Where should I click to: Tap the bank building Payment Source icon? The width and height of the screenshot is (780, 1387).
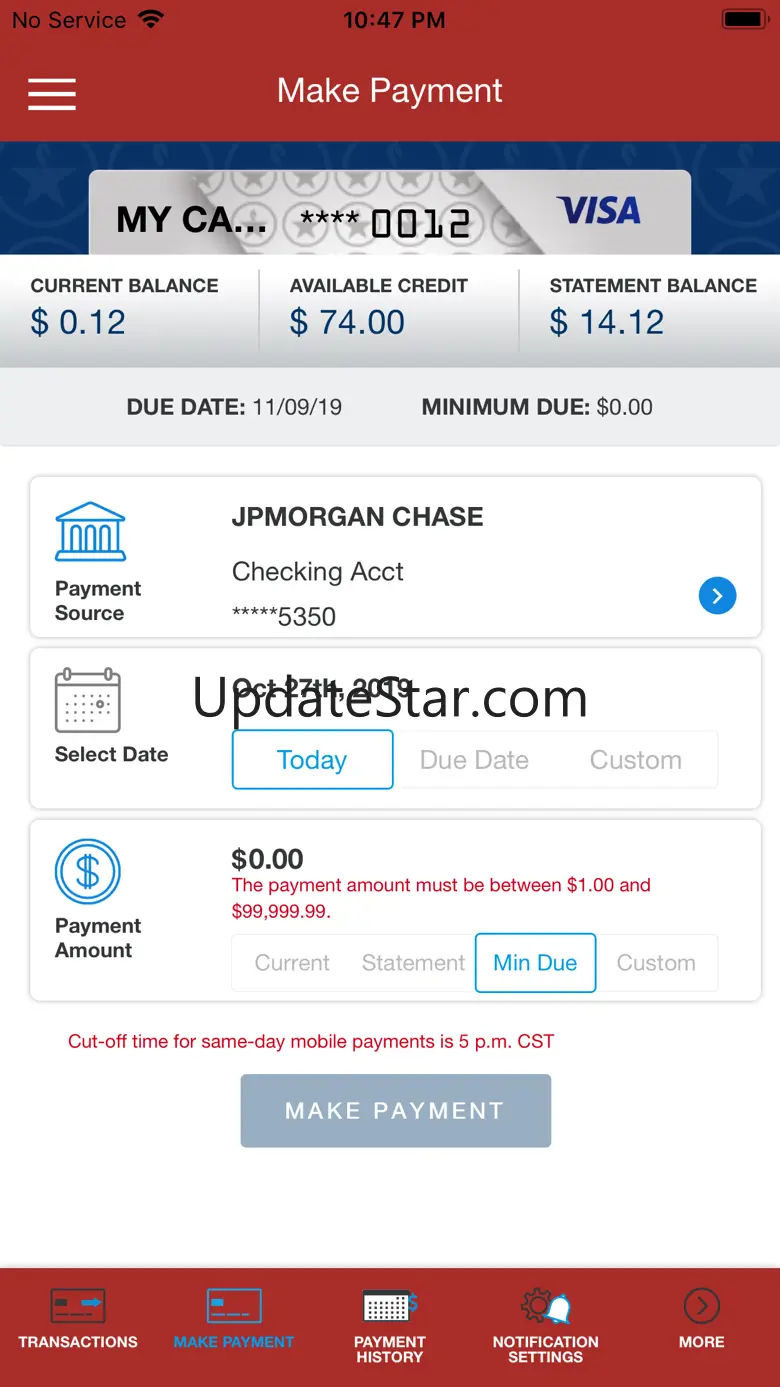90,531
